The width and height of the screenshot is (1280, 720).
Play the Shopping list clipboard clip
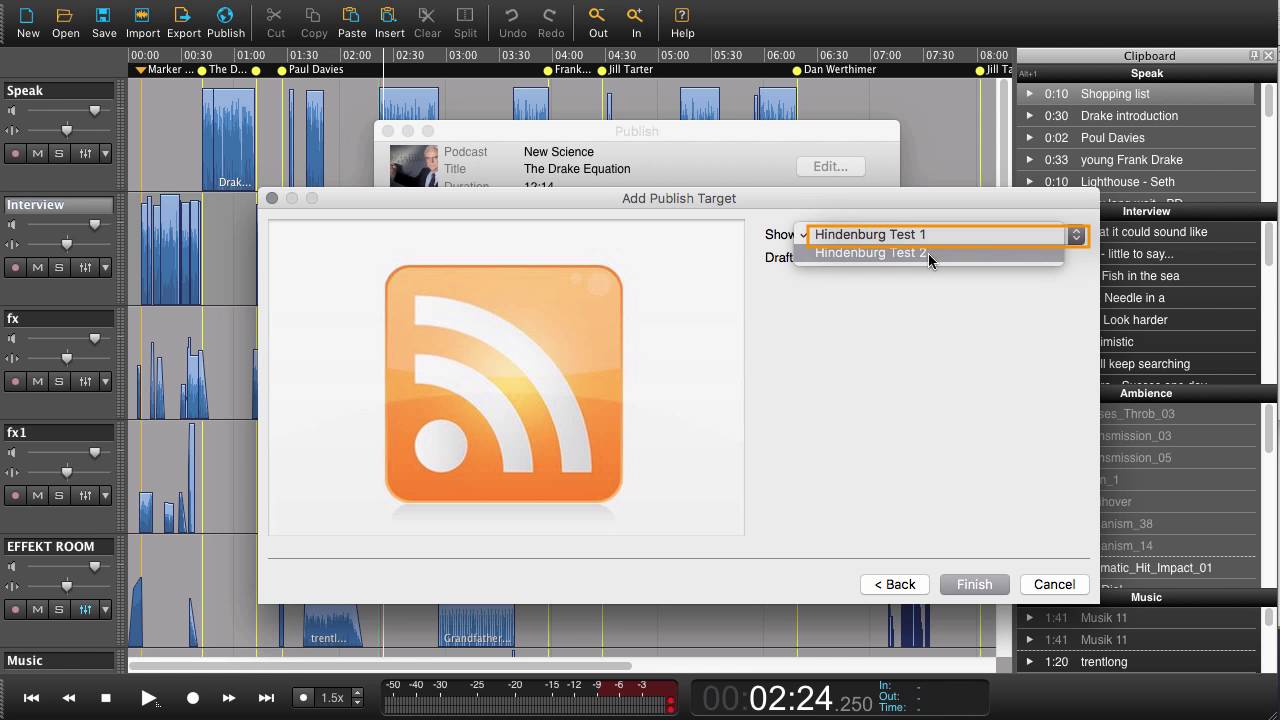(x=1030, y=94)
